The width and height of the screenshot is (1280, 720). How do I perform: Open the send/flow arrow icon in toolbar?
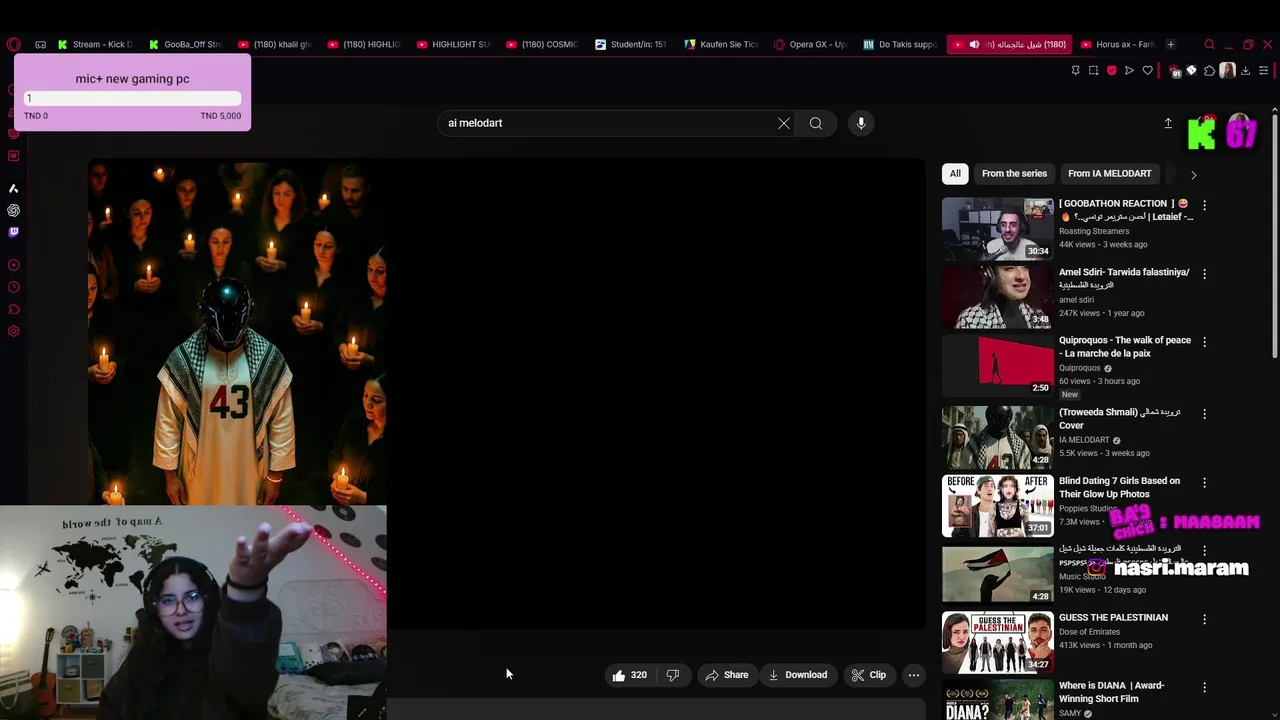tap(1129, 70)
